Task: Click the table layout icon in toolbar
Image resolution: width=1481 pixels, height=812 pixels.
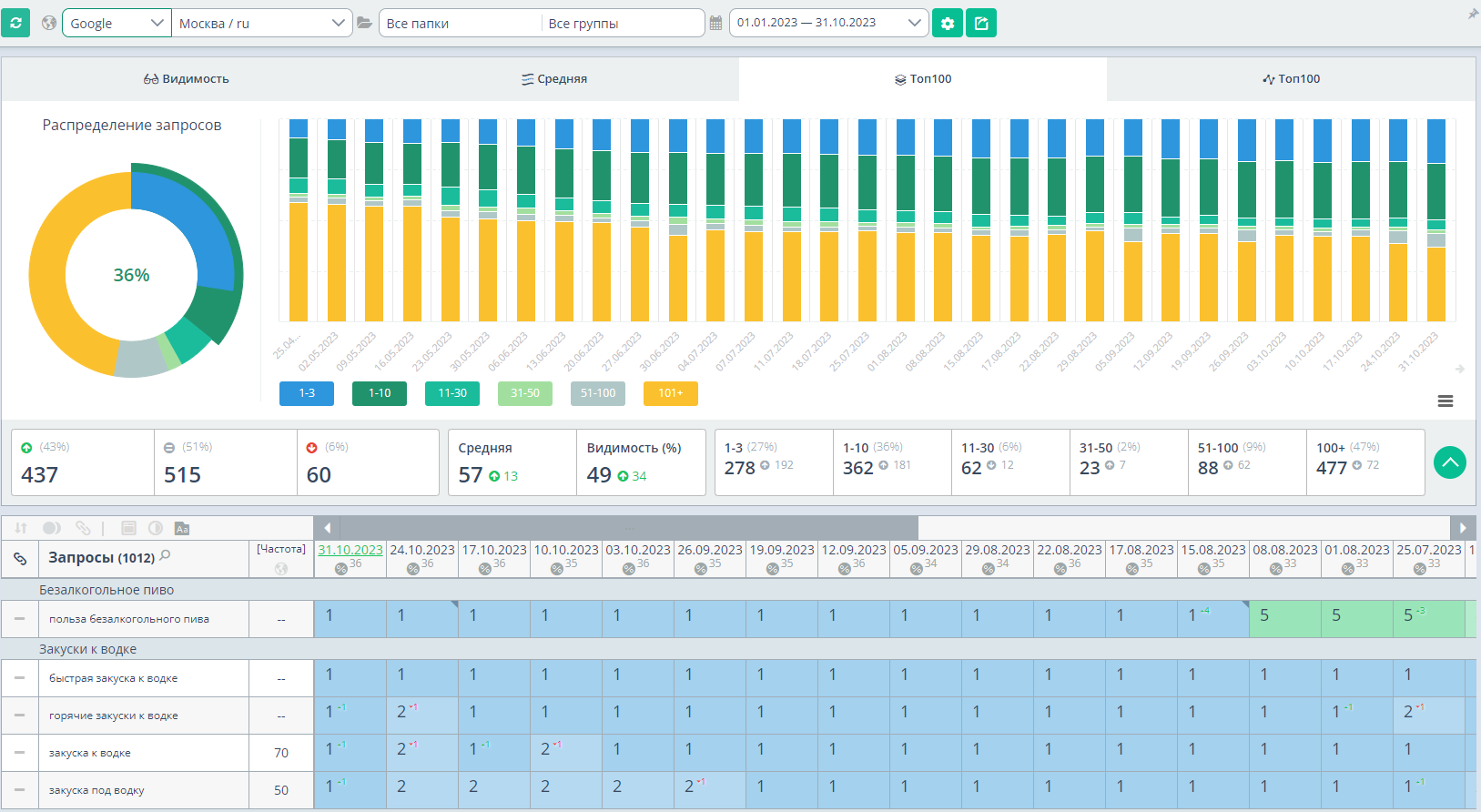Action: click(x=129, y=528)
